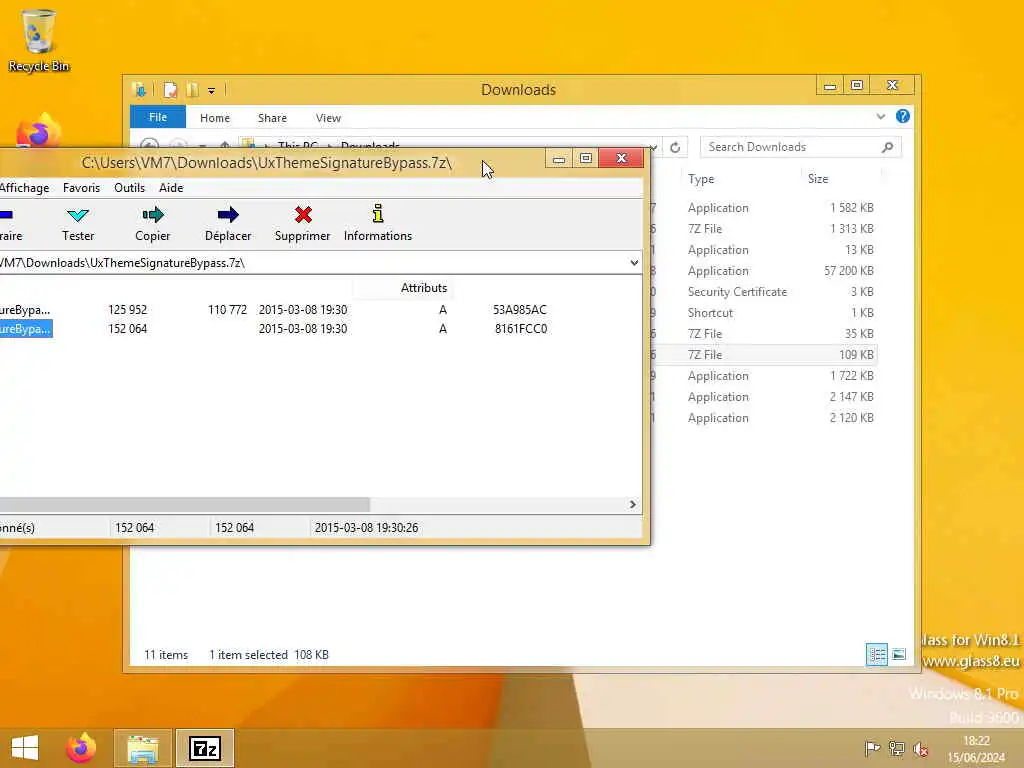Open the Share ribbon tab in Downloads
The image size is (1024, 768).
tap(272, 118)
